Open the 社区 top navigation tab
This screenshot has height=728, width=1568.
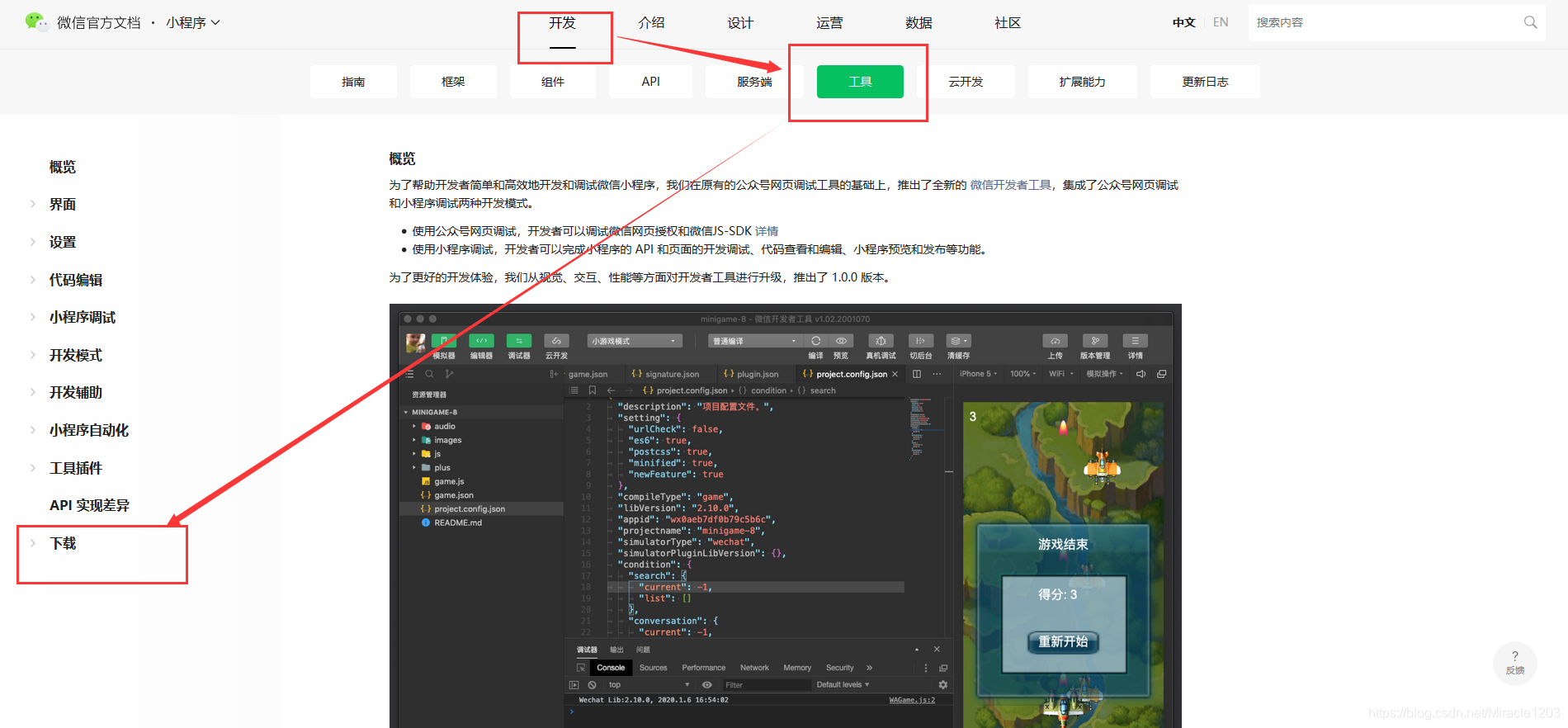pos(1008,23)
